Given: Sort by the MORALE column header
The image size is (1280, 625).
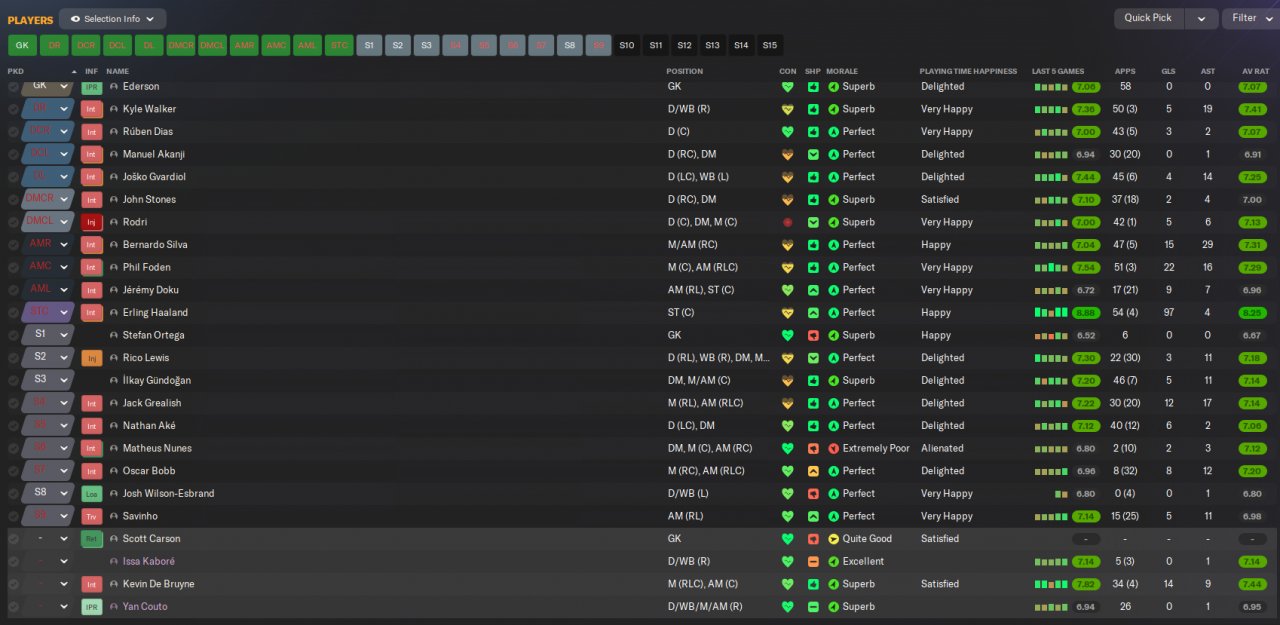Looking at the screenshot, I should pyautogui.click(x=842, y=71).
